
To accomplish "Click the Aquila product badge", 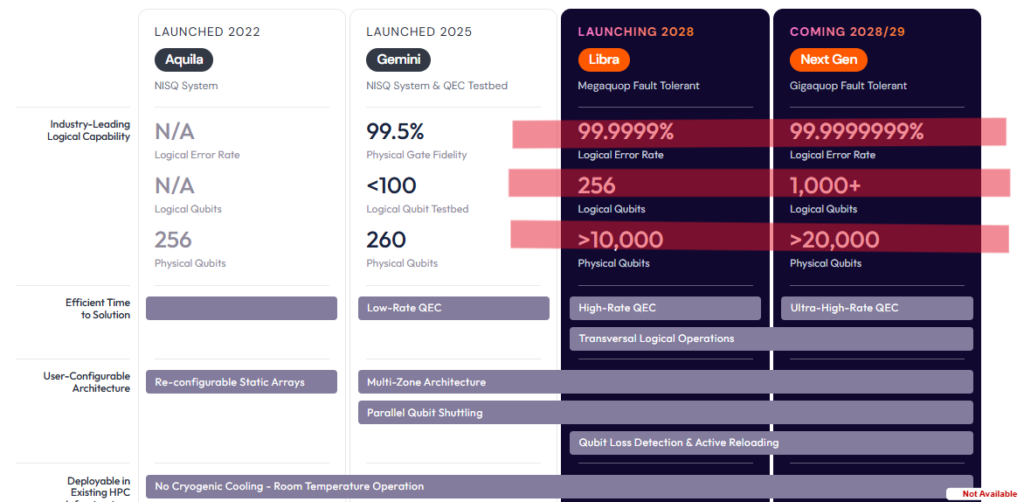I will [184, 60].
